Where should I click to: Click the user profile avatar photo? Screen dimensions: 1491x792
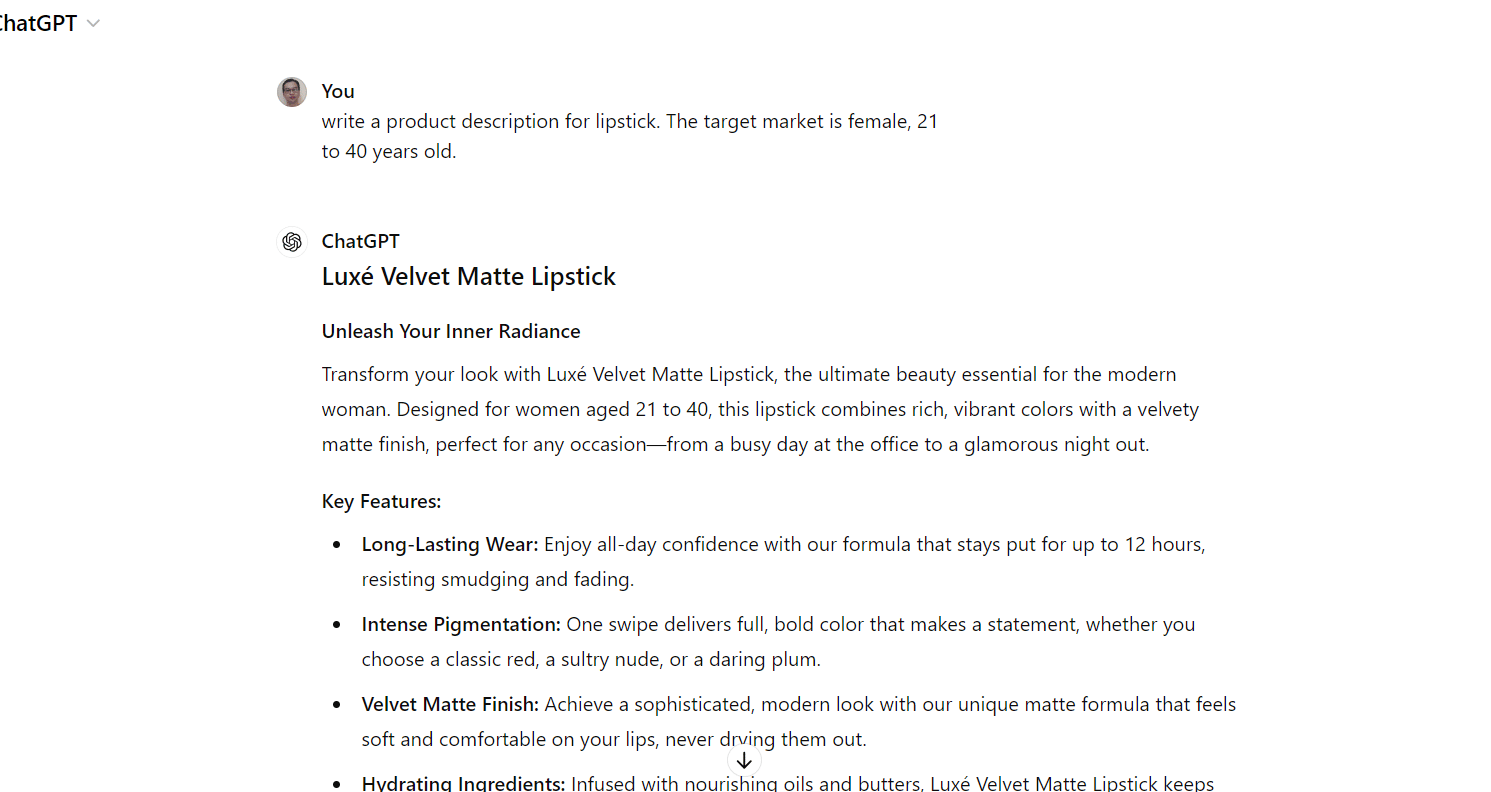pyautogui.click(x=292, y=92)
